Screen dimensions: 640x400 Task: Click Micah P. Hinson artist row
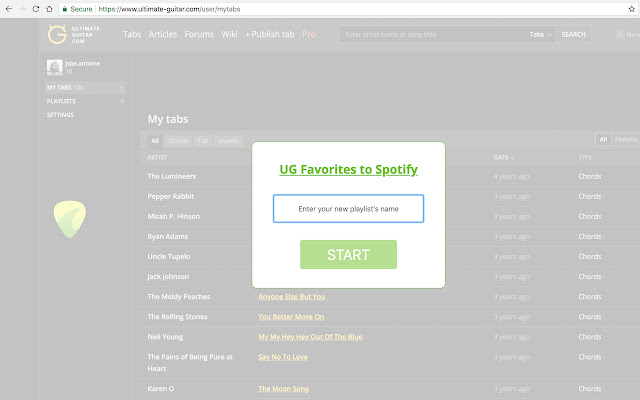coord(173,216)
